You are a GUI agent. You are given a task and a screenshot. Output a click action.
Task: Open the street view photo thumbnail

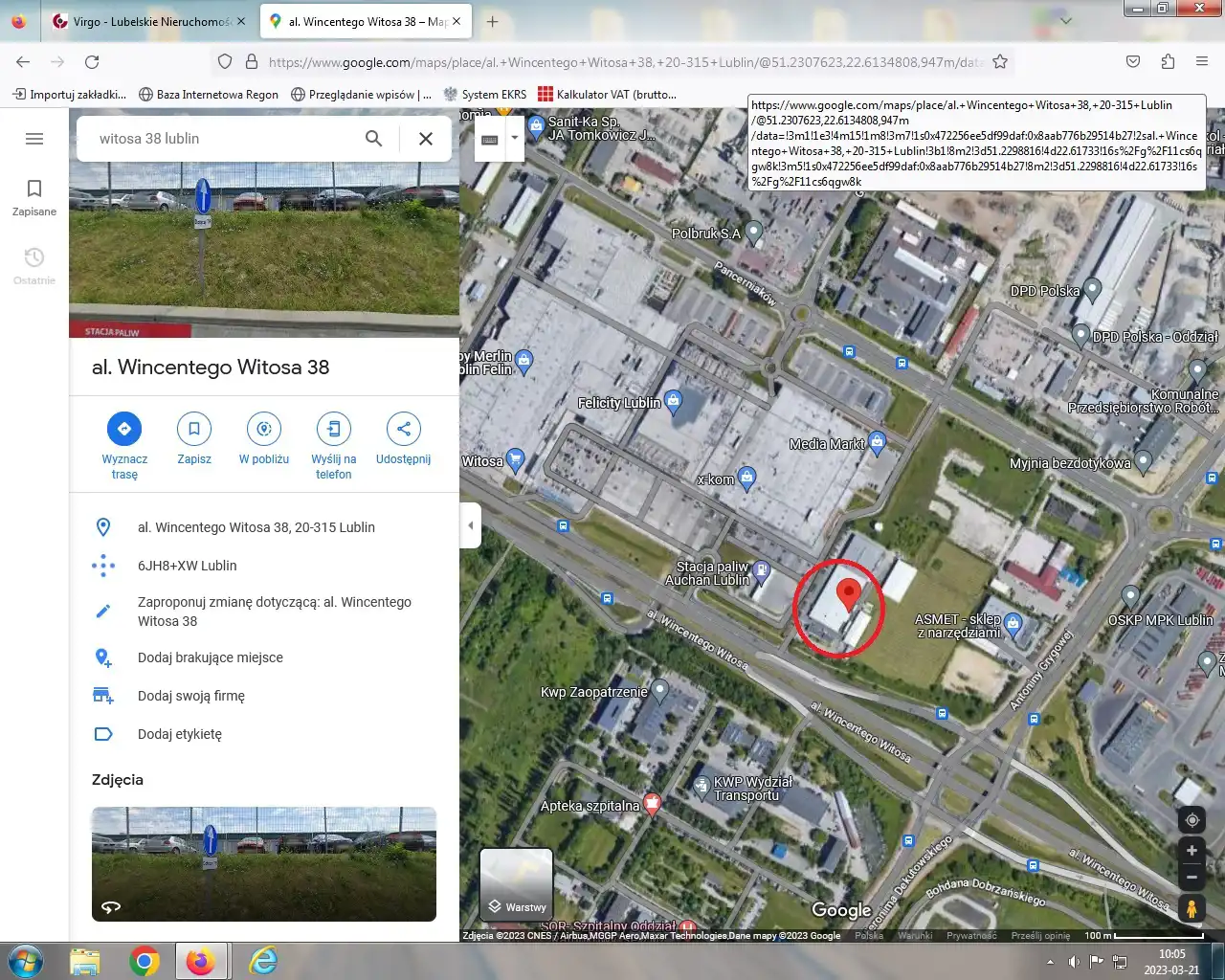[264, 863]
